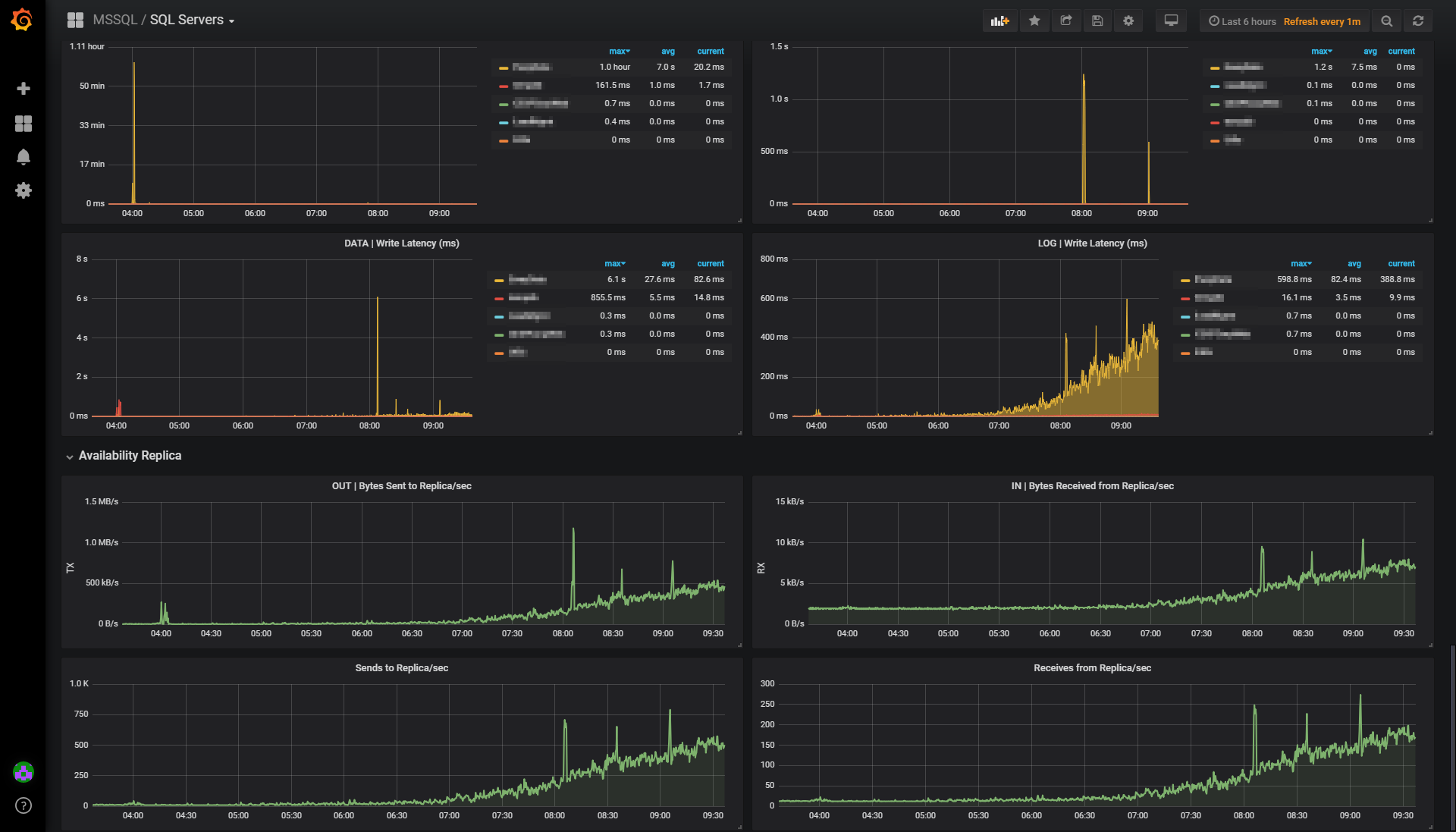Open the Last 6 hours time picker

pyautogui.click(x=1242, y=21)
